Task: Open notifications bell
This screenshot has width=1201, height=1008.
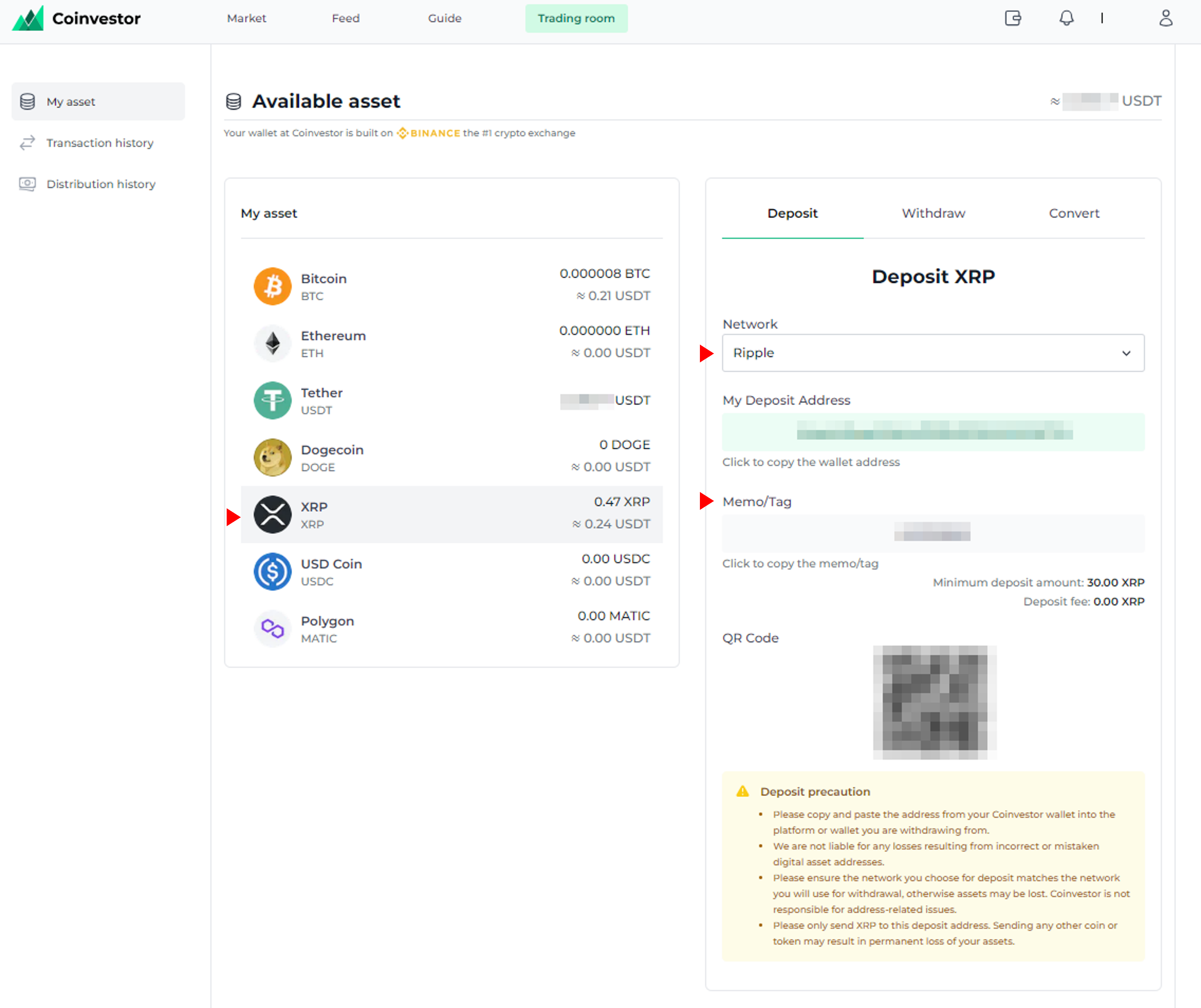Action: (1066, 18)
